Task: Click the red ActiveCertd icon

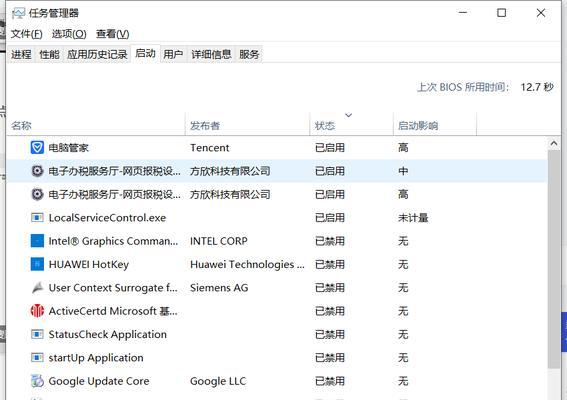Action: click(37, 311)
